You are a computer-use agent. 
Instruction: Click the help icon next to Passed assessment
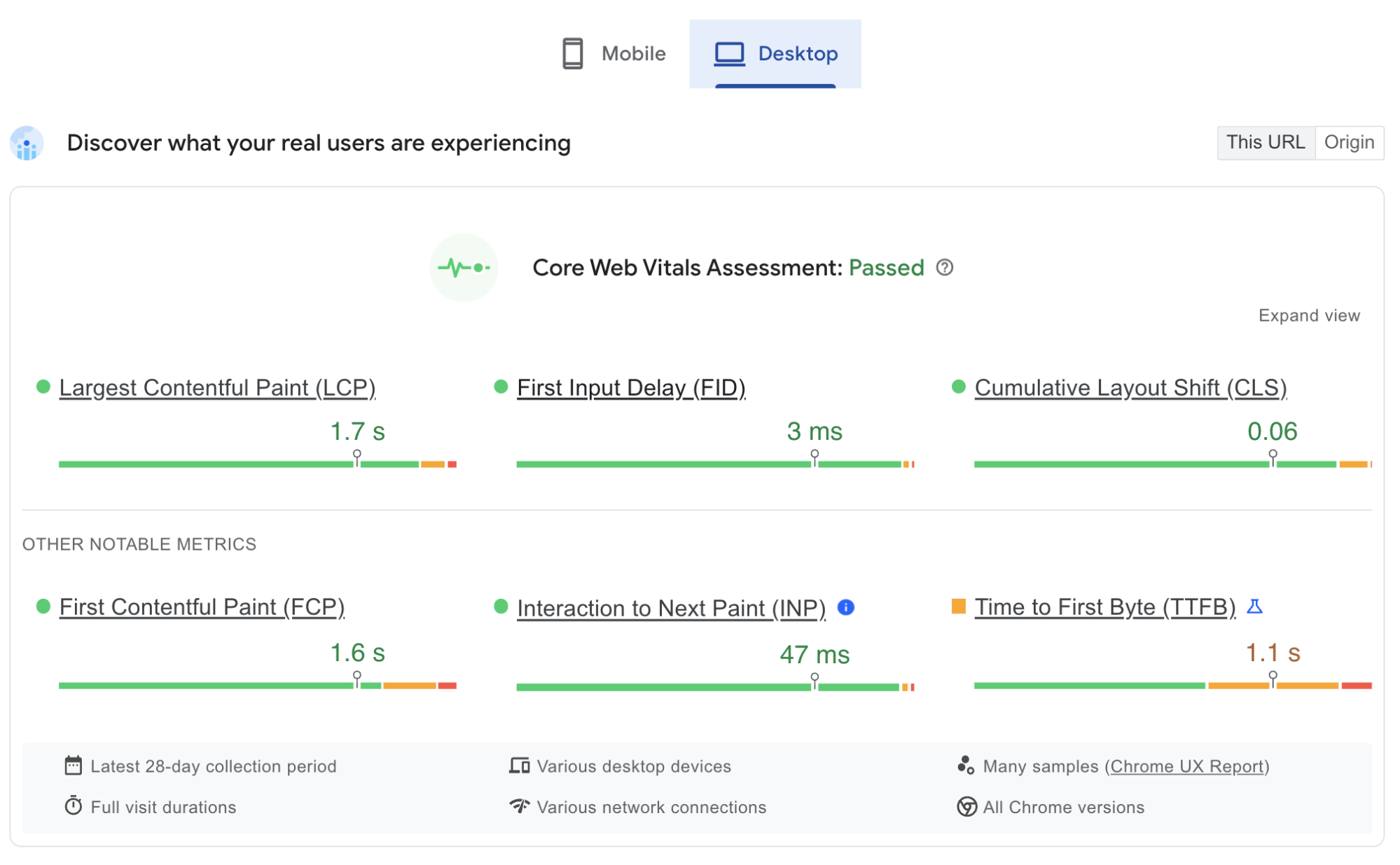[944, 268]
